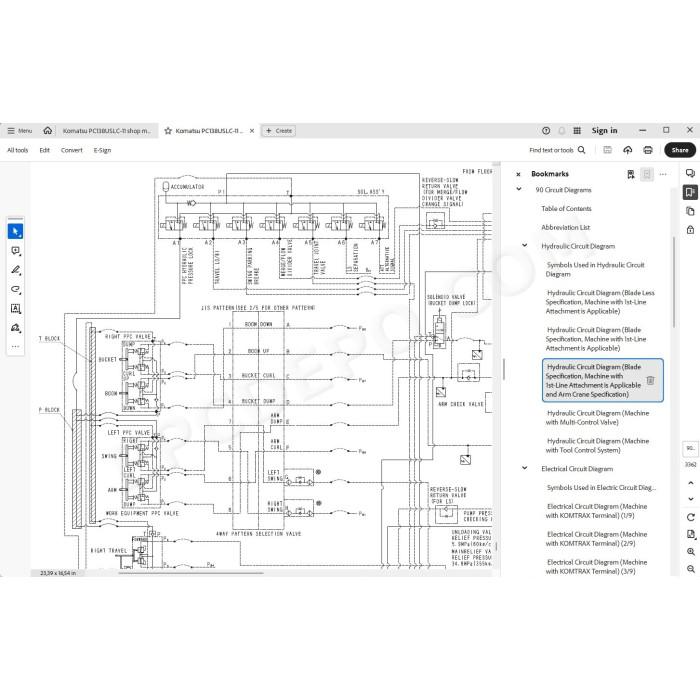This screenshot has width=700, height=700.
Task: Delete the selected Arm Crane Specification bookmark
Action: point(650,380)
